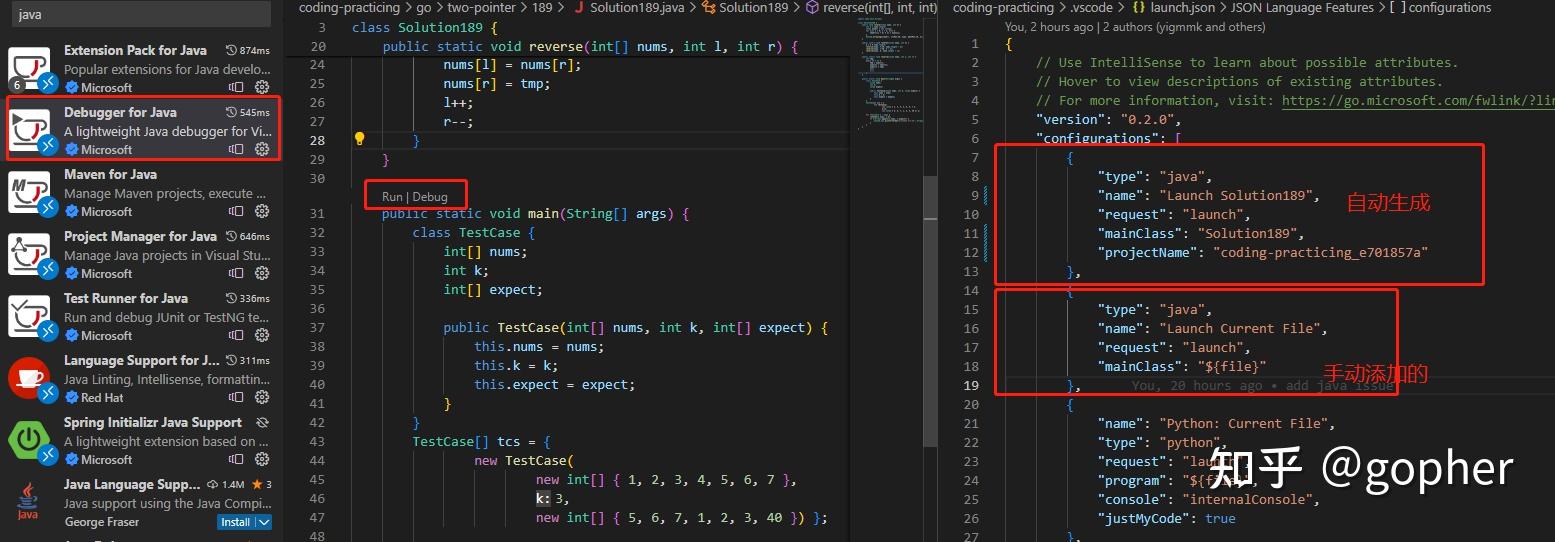Open the Install dropdown arrow for Java Language Support

(263, 522)
